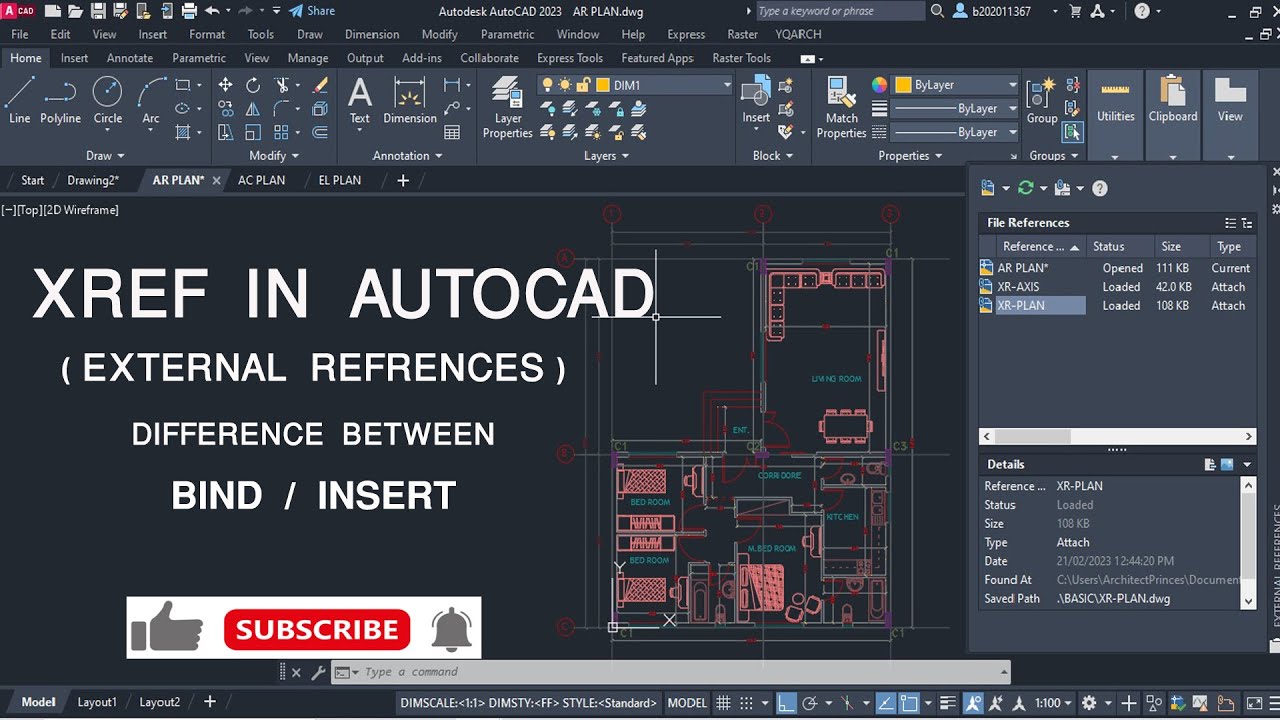Expand the Draw panel
The width and height of the screenshot is (1280, 720).
105,156
